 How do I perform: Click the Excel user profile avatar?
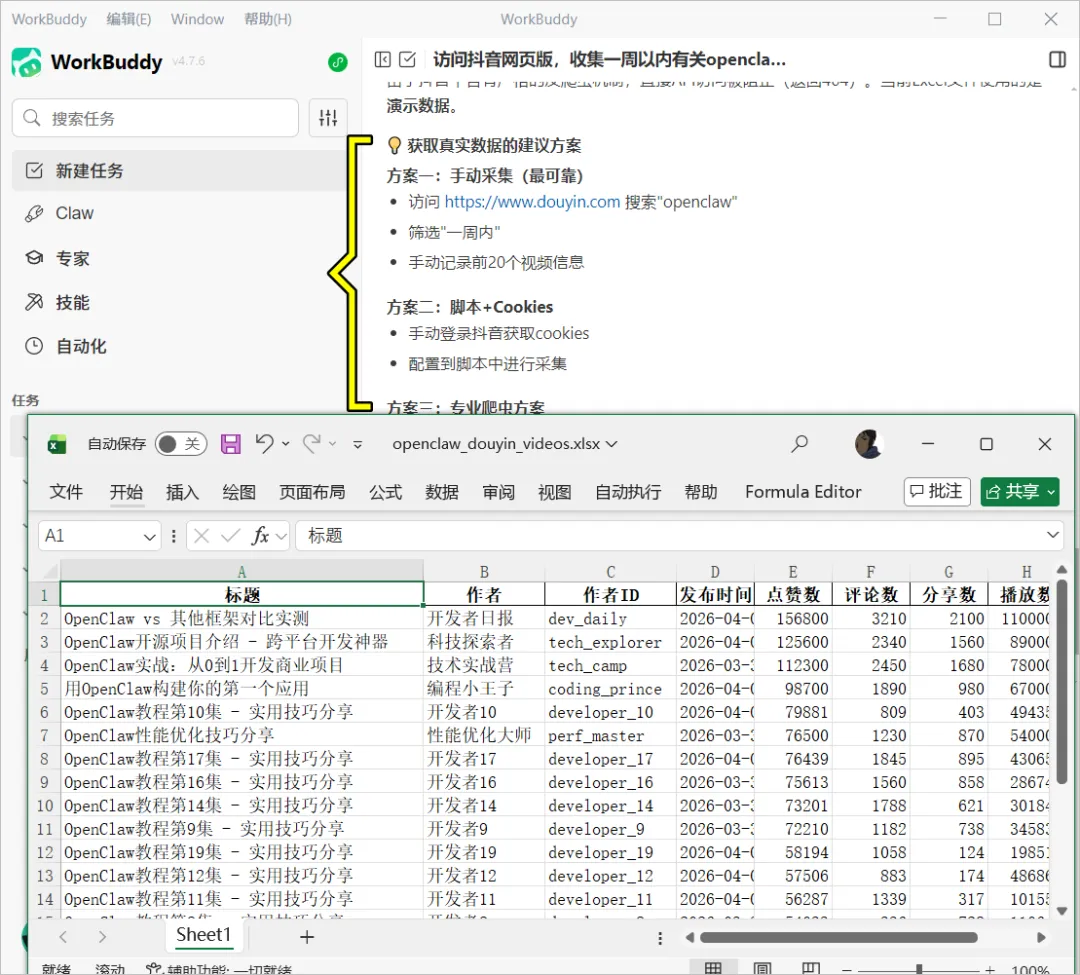click(869, 444)
